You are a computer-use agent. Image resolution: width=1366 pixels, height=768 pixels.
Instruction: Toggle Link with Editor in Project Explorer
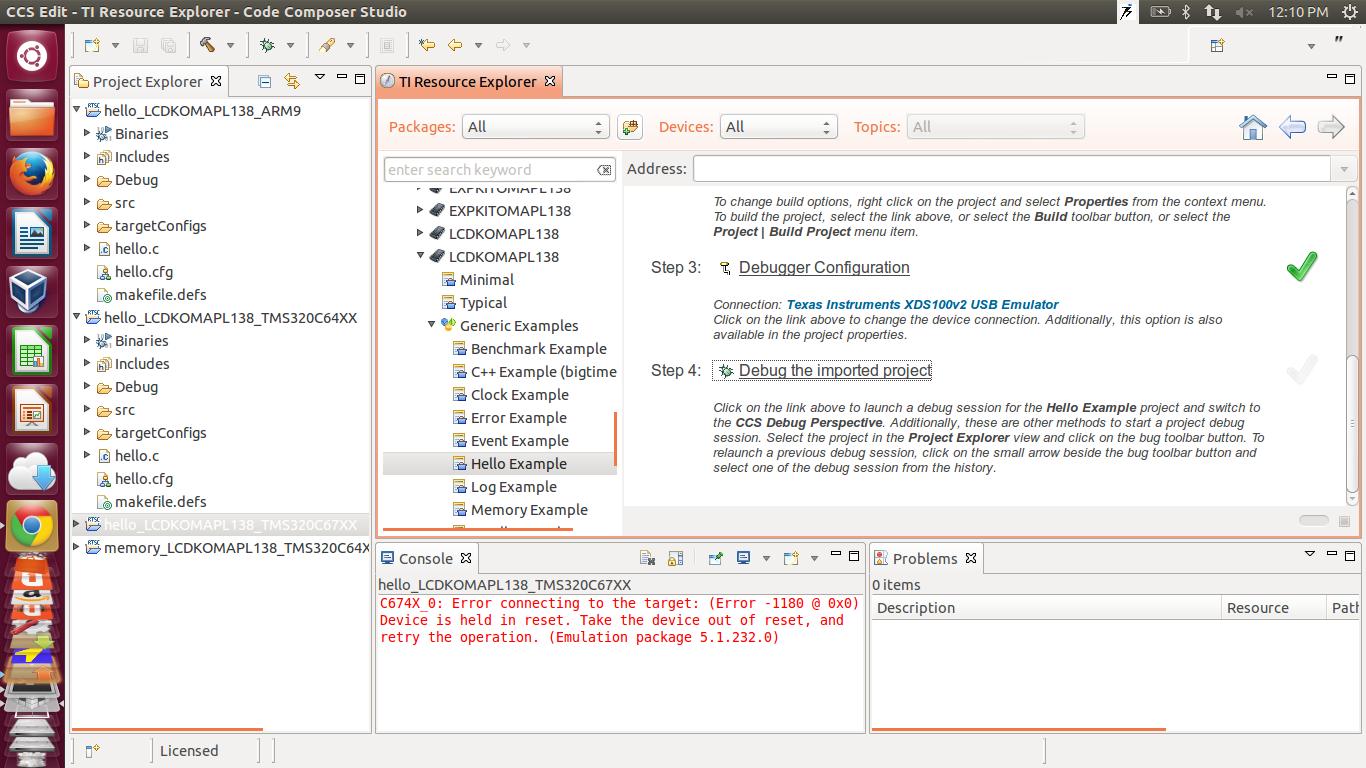coord(291,81)
